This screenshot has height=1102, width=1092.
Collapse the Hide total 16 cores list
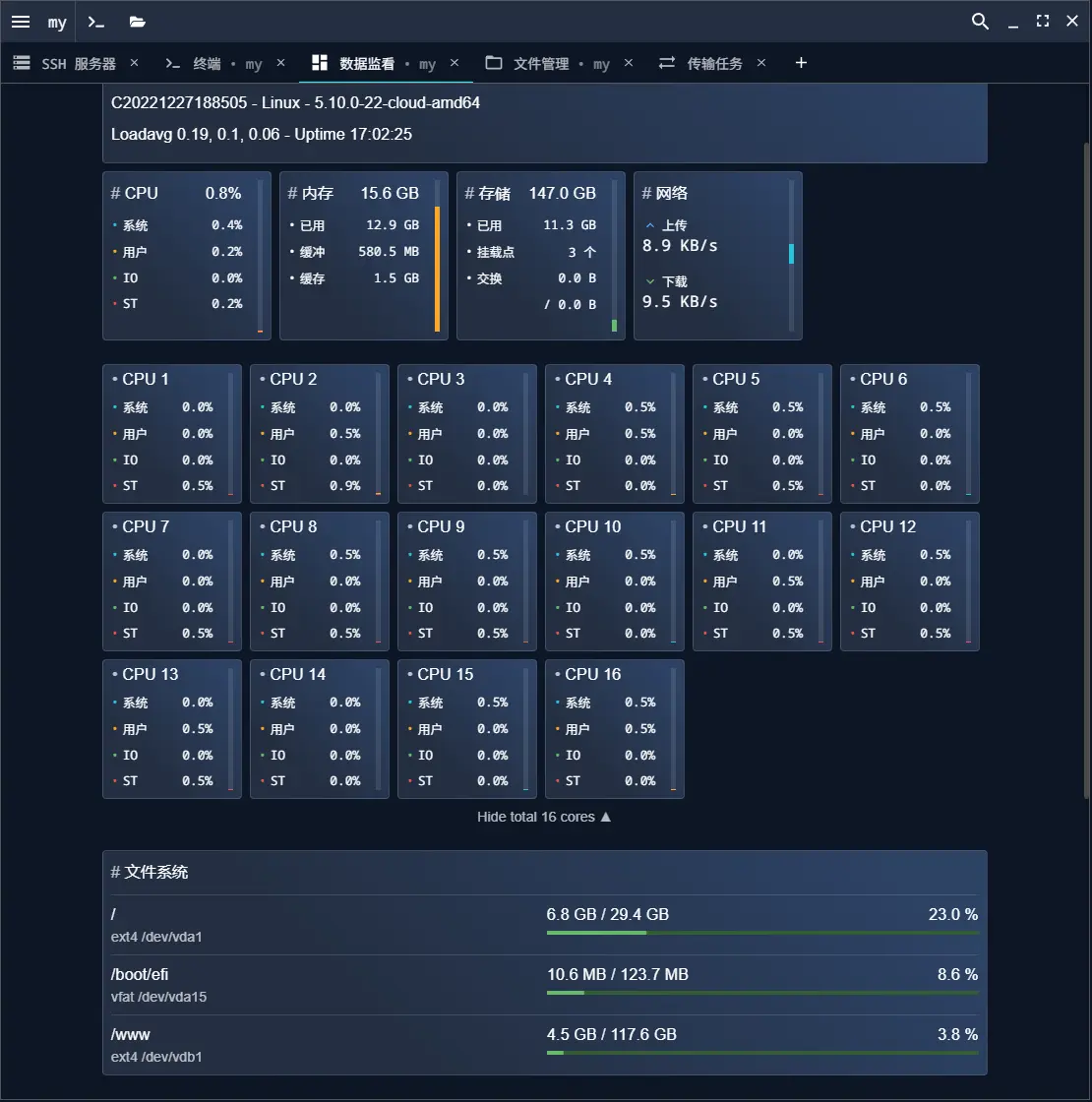(544, 817)
